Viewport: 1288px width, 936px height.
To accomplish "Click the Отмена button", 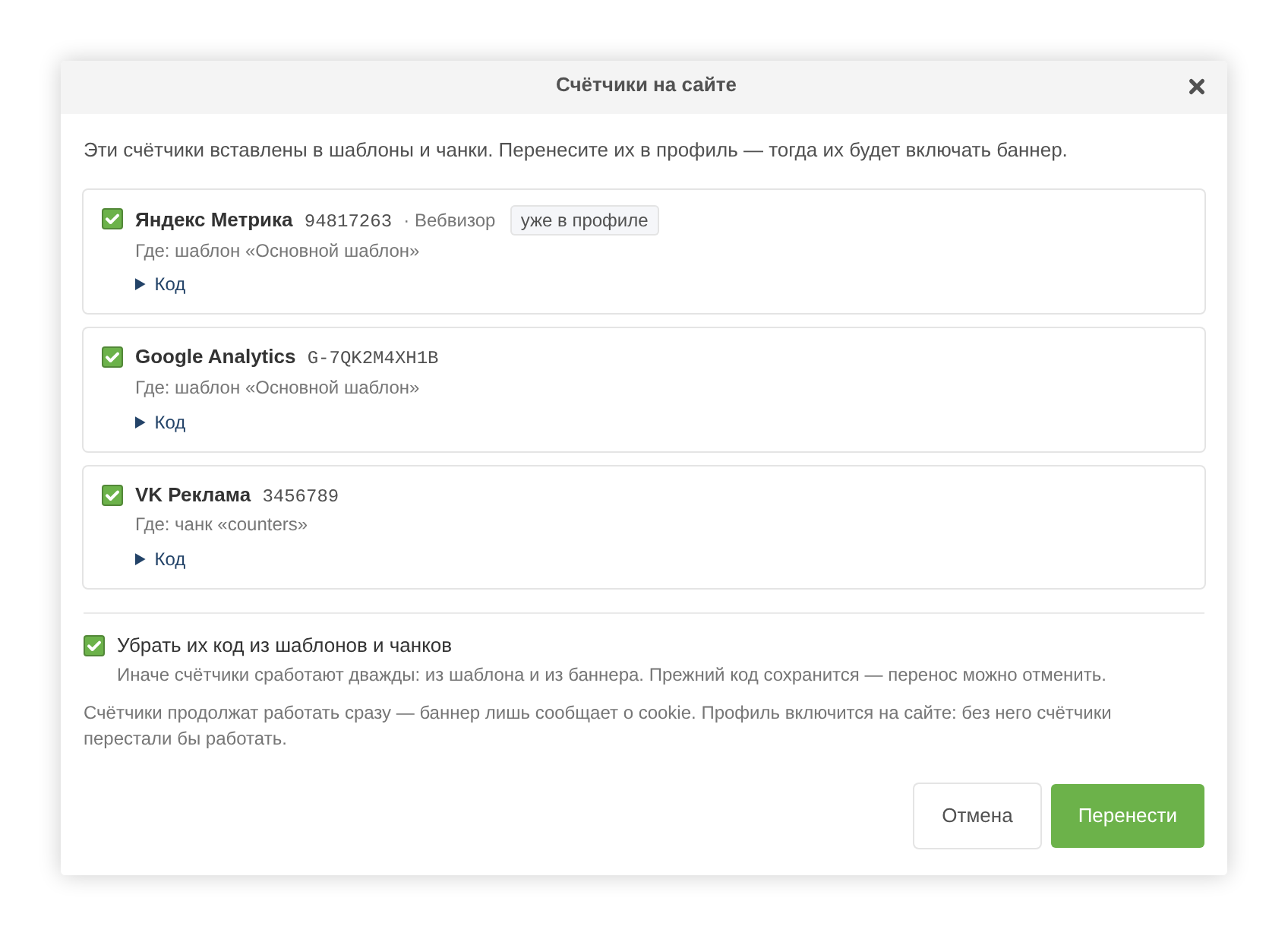I will coord(977,816).
